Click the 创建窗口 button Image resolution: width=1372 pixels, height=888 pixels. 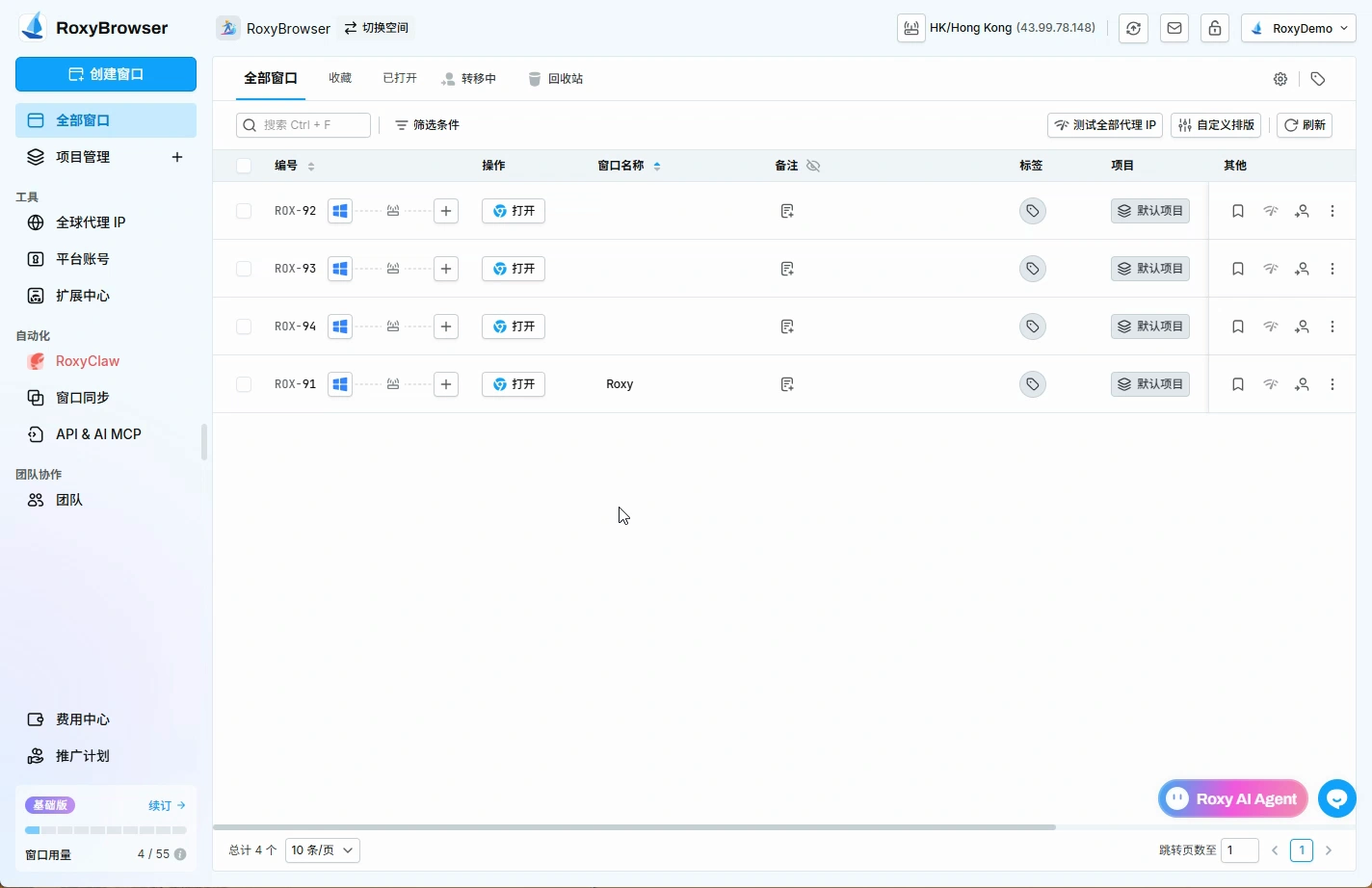click(x=106, y=74)
